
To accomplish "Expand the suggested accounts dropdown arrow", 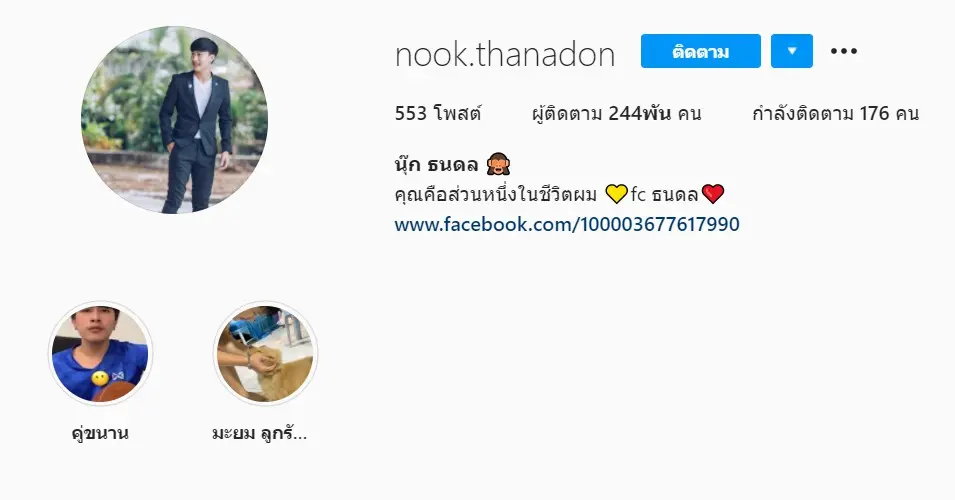I will click(x=792, y=51).
